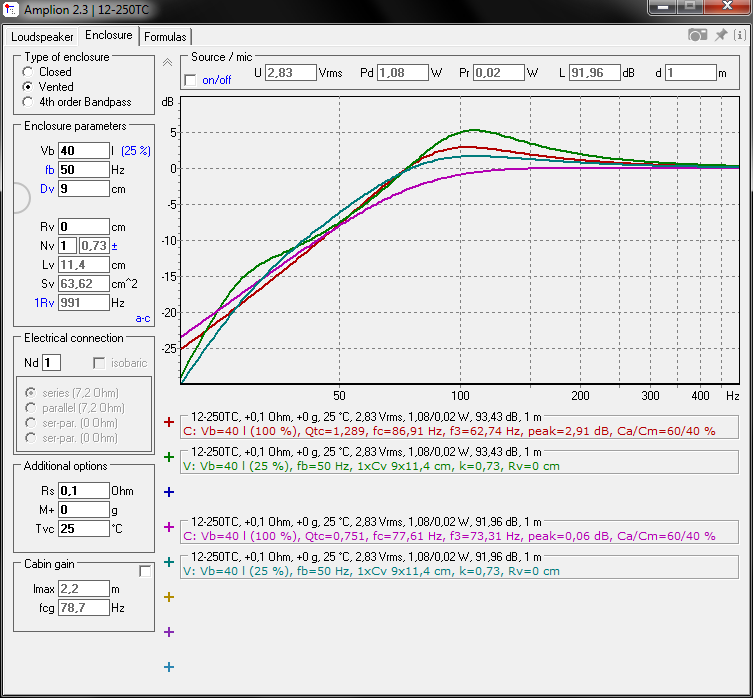Click the U voltage field
Screen dimensions: 753x698
pyautogui.click(x=291, y=73)
